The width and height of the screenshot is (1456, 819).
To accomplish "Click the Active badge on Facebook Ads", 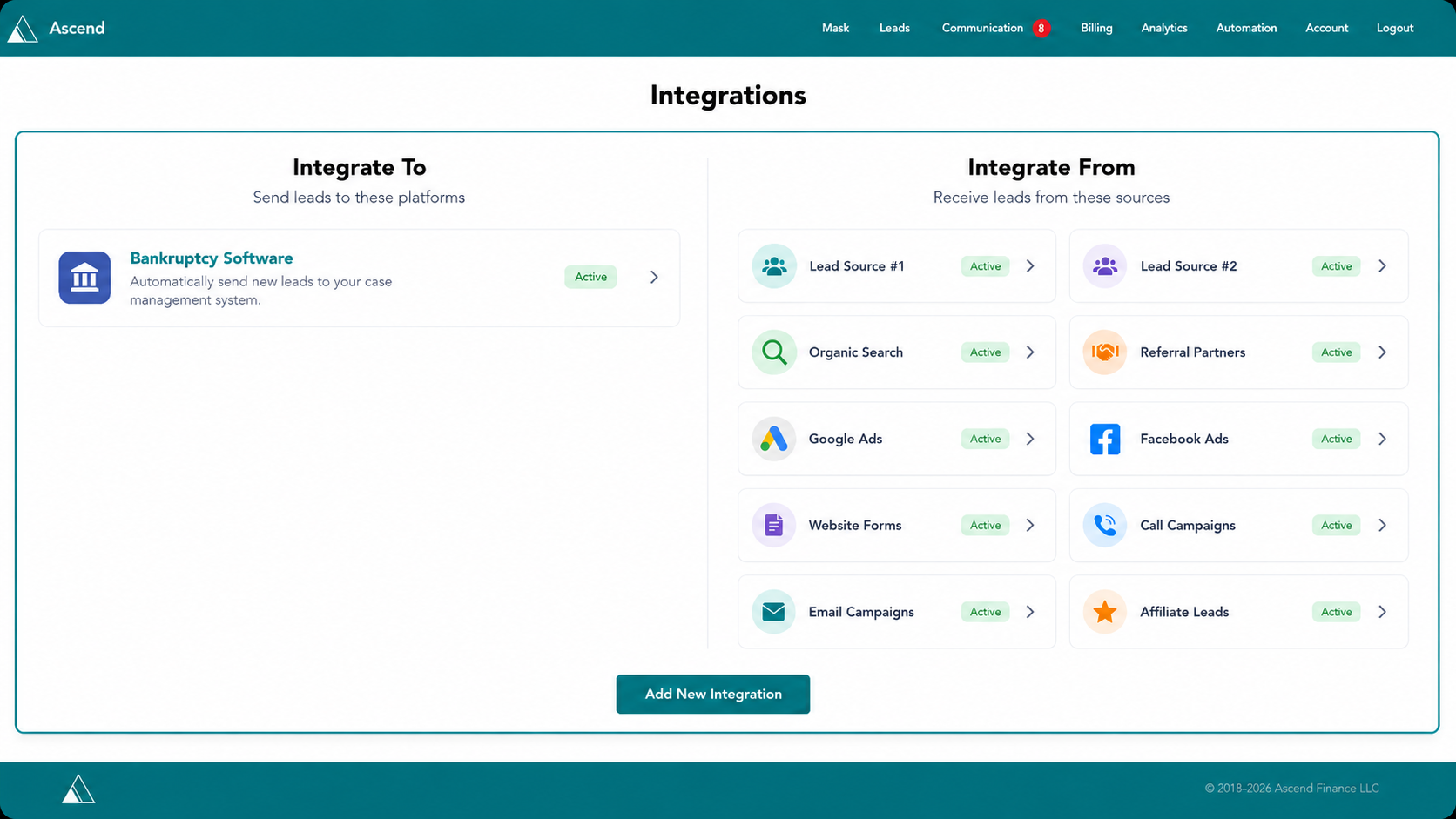I will point(1336,439).
